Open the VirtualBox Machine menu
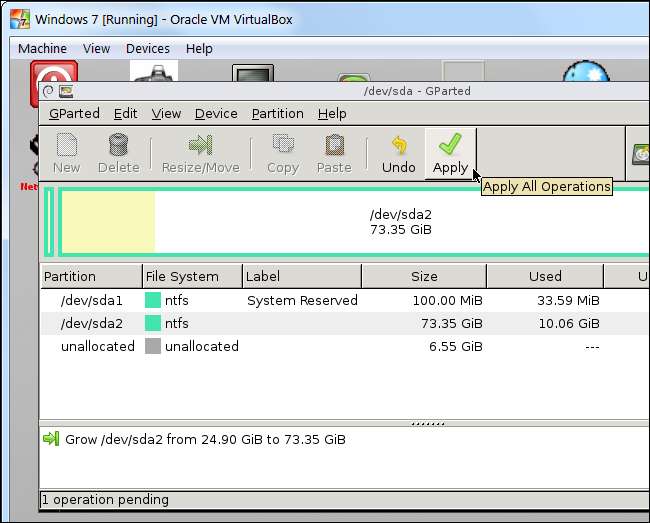The image size is (650, 523). pos(42,48)
